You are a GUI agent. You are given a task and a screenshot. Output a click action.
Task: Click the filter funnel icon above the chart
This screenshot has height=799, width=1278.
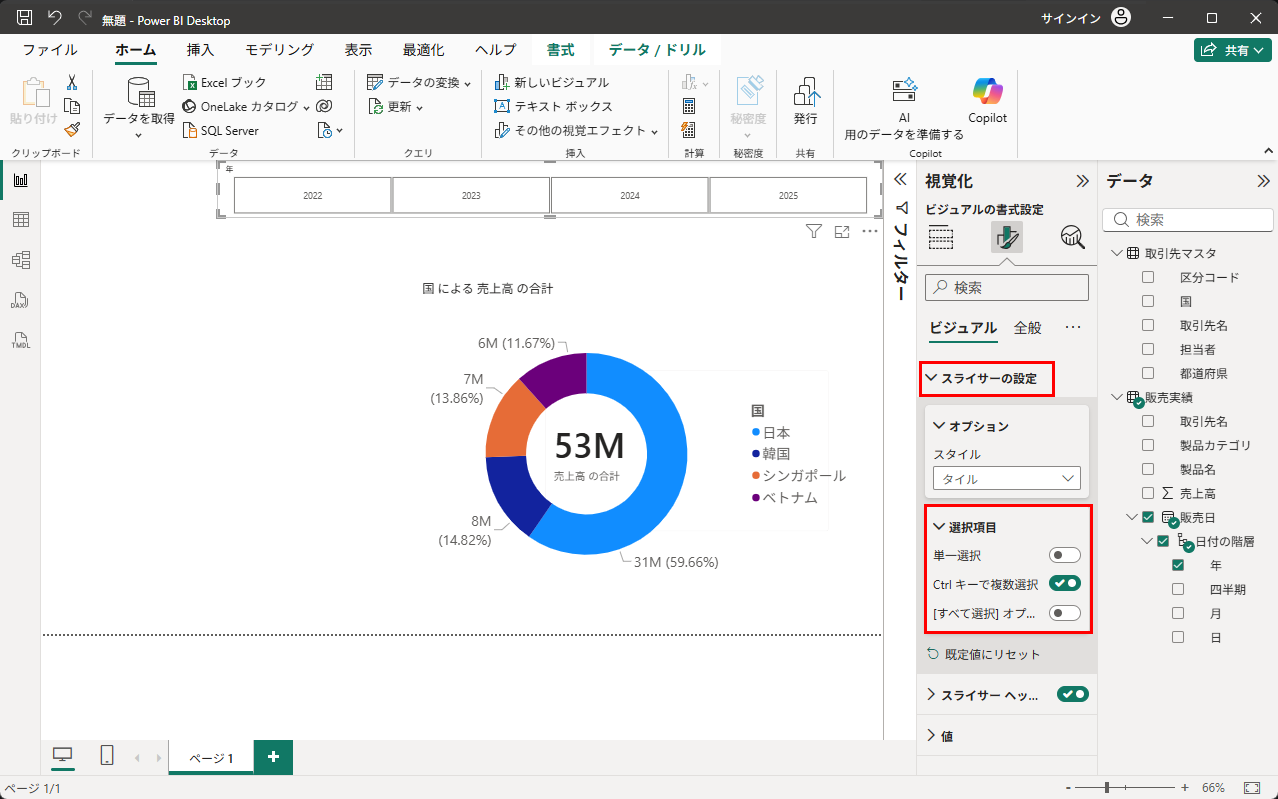(814, 232)
